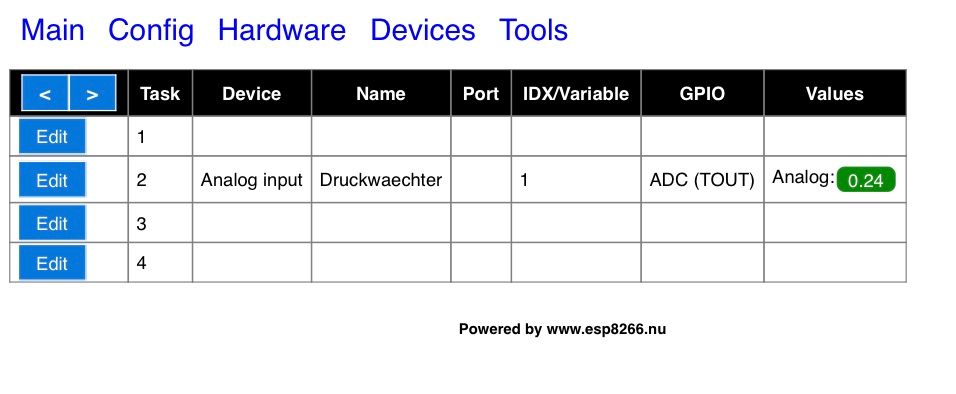956x394 pixels.
Task: Click the IDX/Variable column header
Action: click(x=576, y=93)
